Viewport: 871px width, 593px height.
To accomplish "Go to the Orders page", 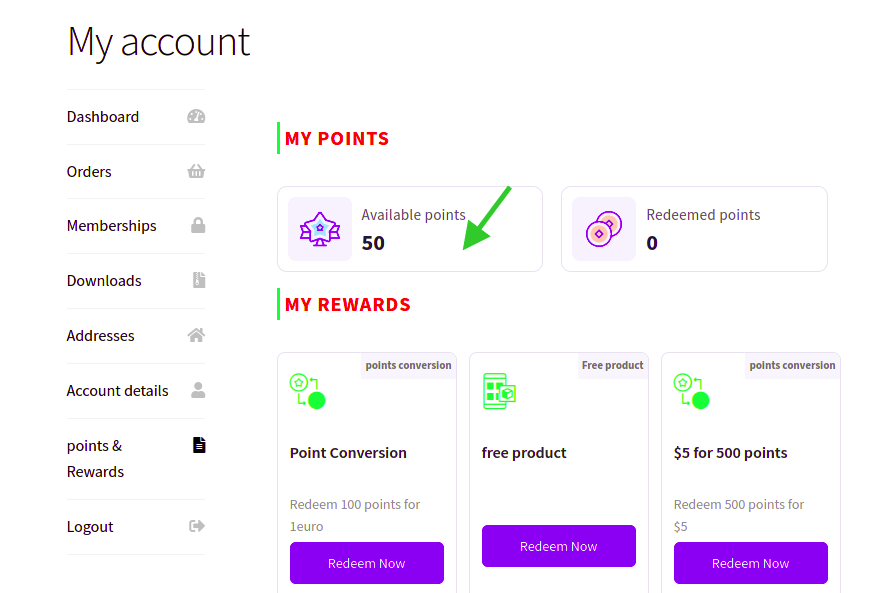I will [89, 172].
